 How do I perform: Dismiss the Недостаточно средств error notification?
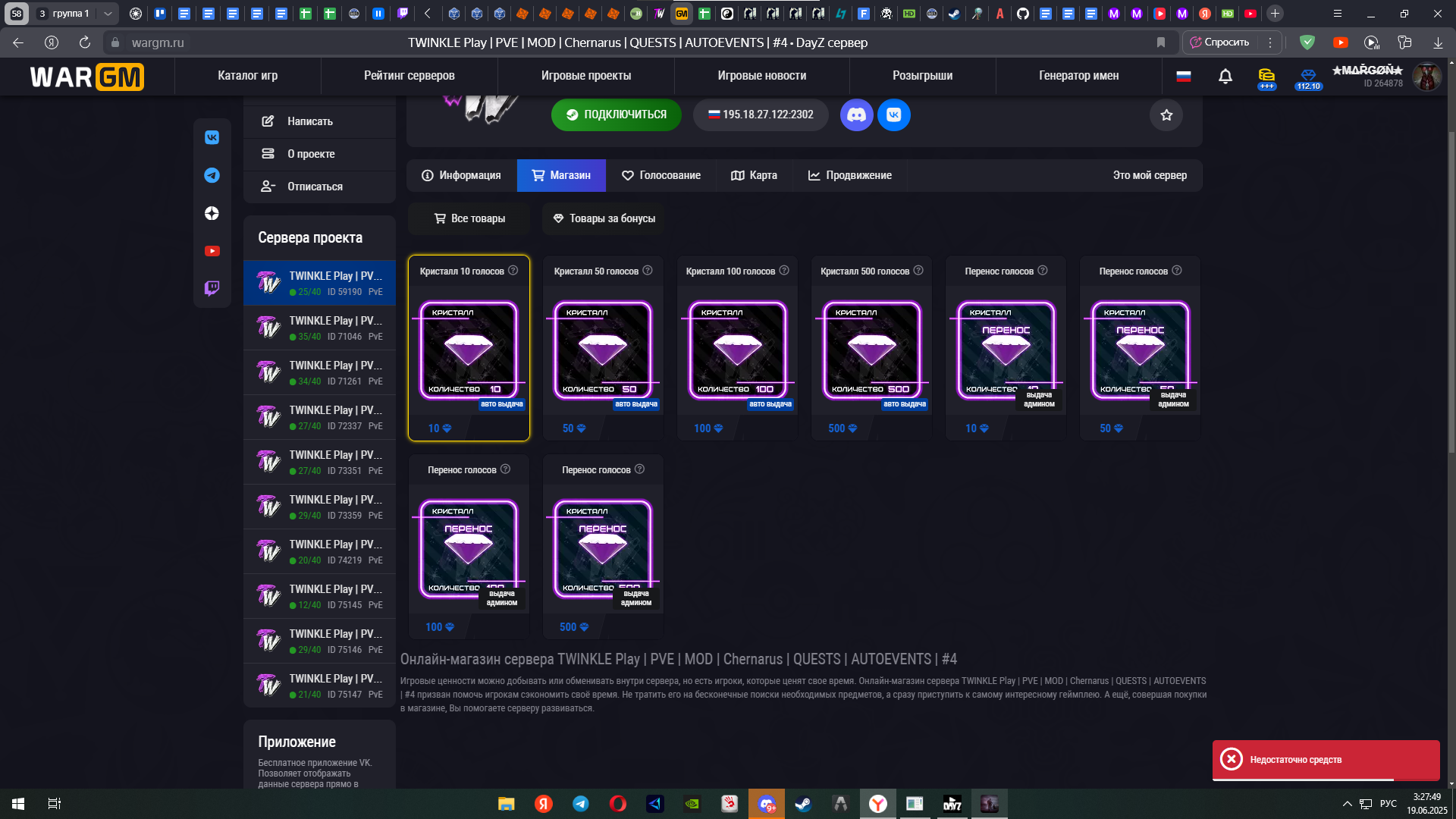pos(1231,759)
